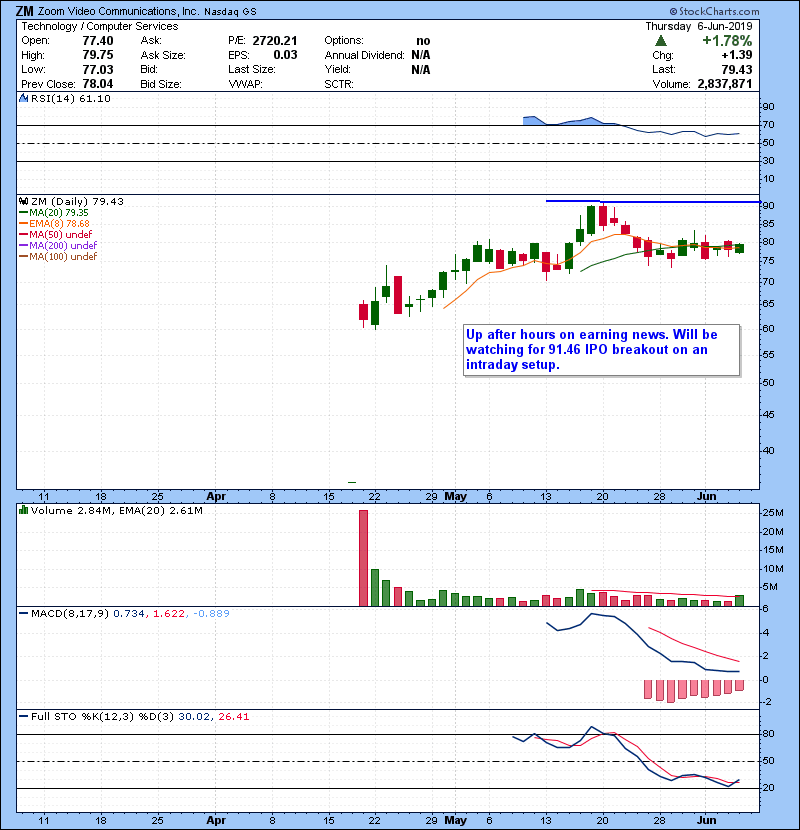Click the blue earnings annotation text box

click(x=600, y=349)
